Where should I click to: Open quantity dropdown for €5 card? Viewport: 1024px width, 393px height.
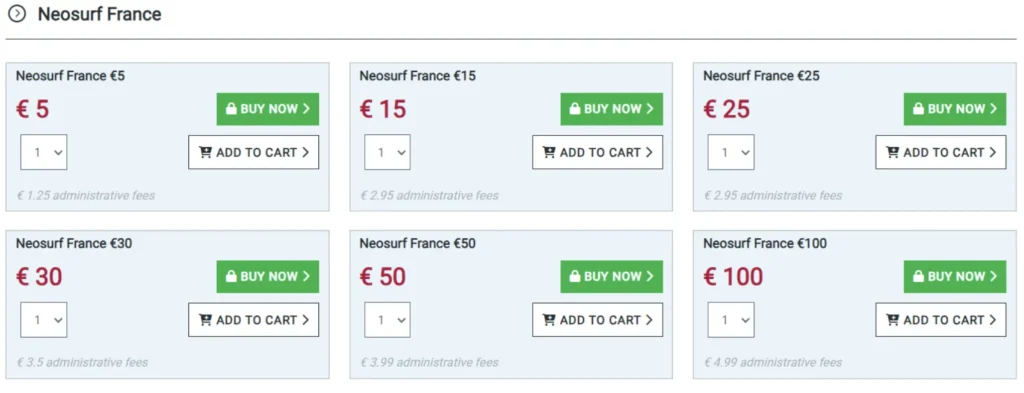click(x=44, y=152)
